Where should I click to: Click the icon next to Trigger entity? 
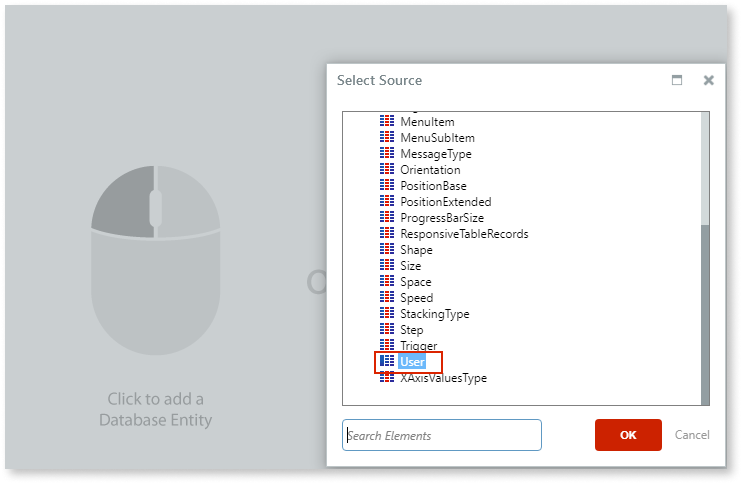tap(387, 345)
